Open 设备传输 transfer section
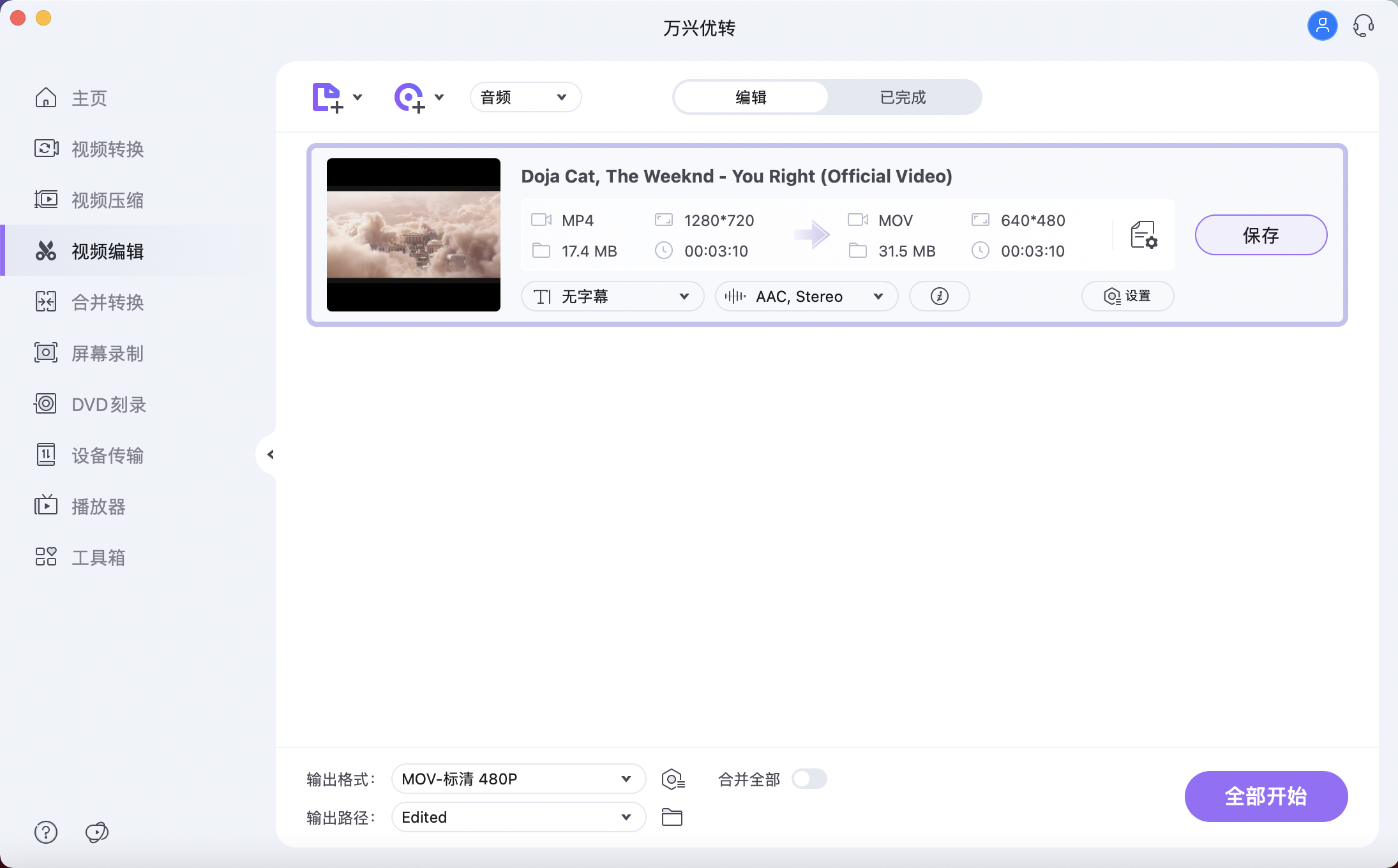The height and width of the screenshot is (868, 1398). tap(89, 455)
